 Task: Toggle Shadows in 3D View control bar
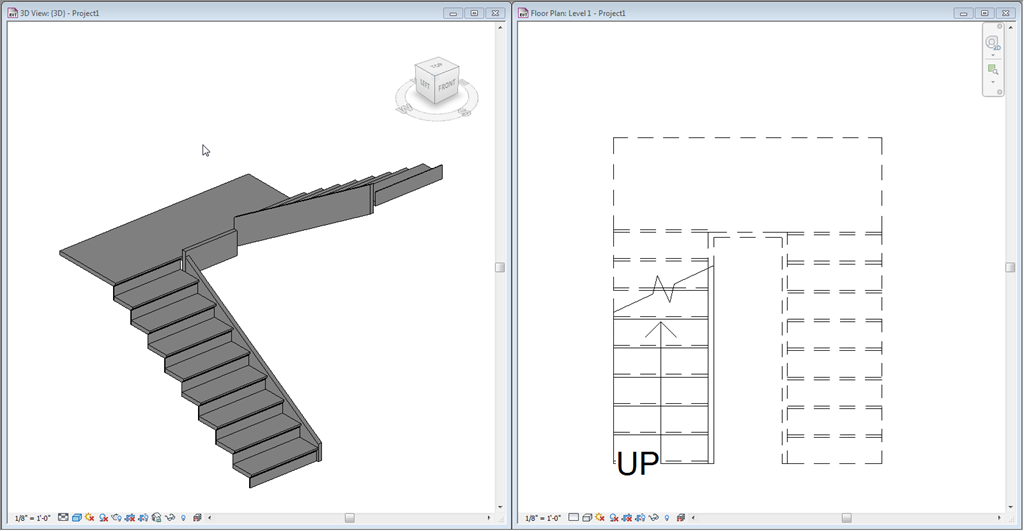103,517
